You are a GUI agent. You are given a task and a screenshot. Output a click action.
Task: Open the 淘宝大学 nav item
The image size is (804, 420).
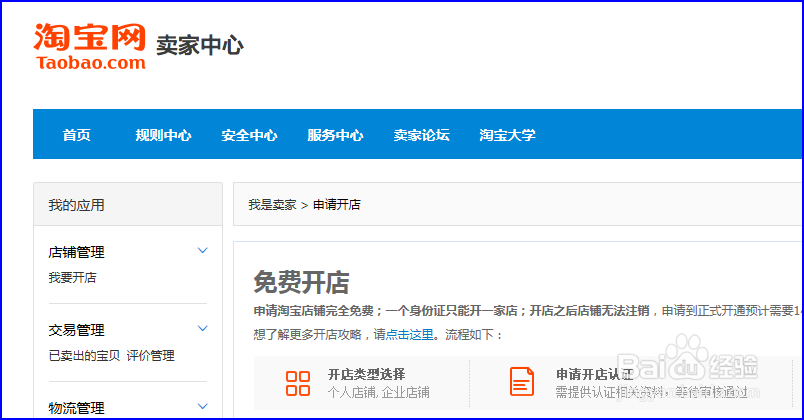click(x=508, y=135)
